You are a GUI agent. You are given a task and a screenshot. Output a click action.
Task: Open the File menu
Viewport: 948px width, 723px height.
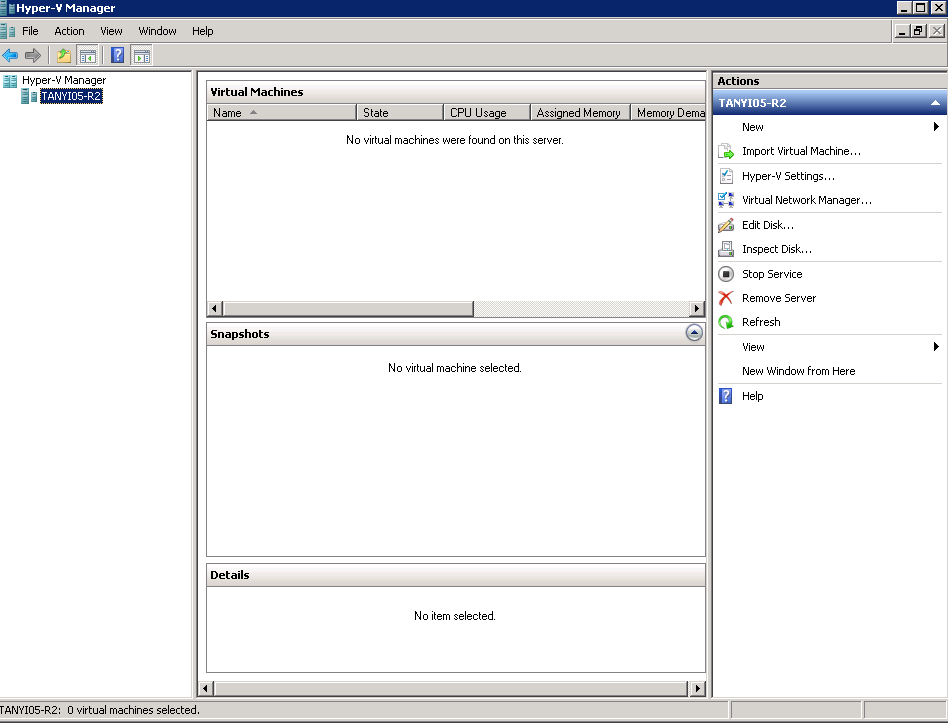tap(30, 31)
